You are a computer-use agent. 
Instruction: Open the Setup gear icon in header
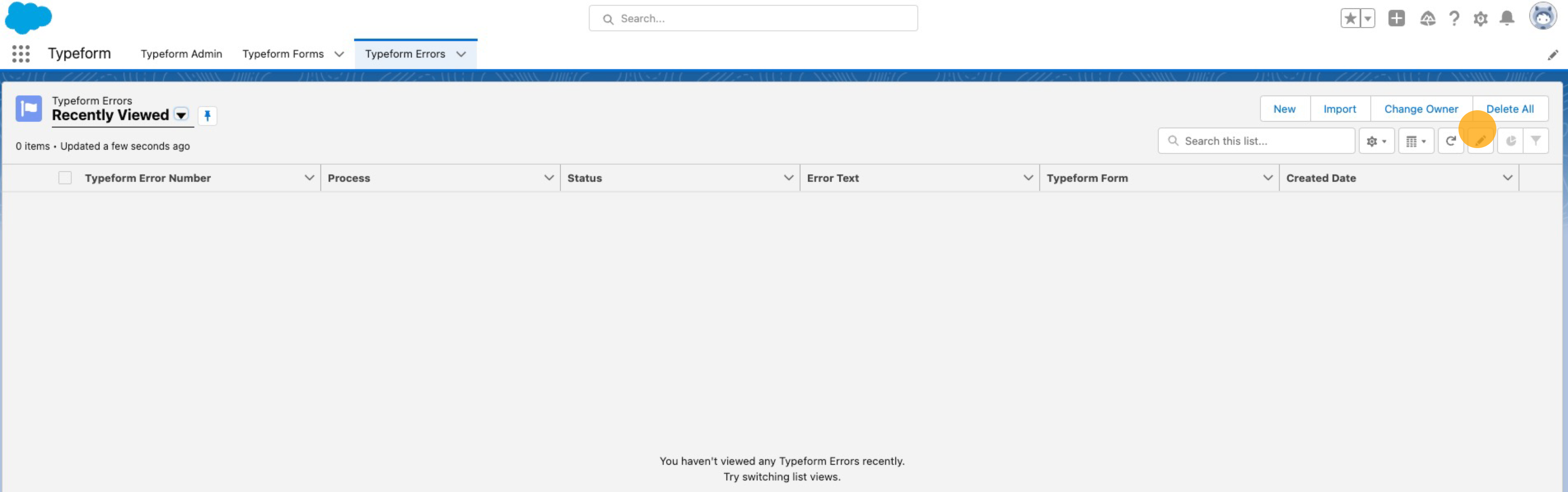(1480, 18)
